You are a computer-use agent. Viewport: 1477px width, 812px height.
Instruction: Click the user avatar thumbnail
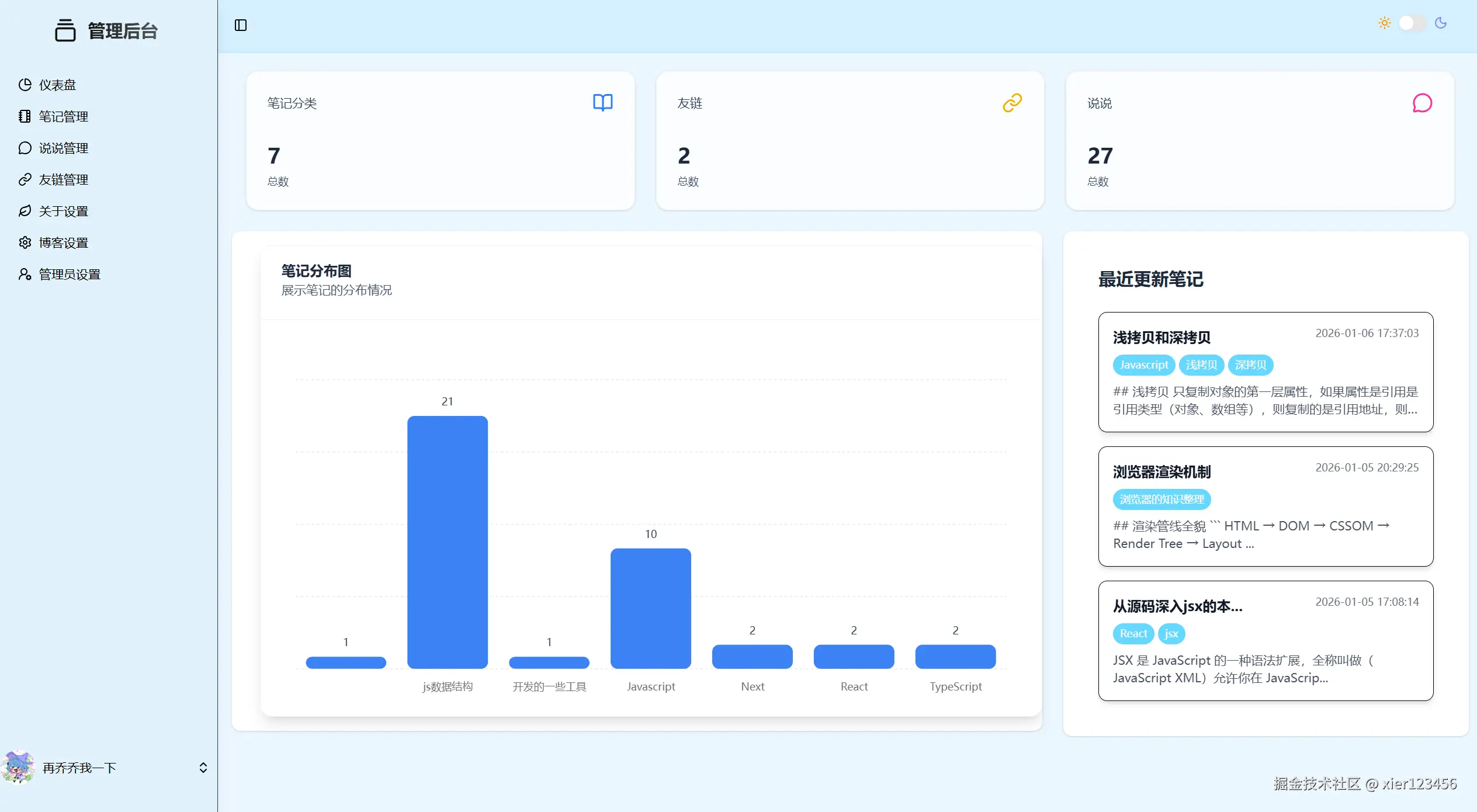point(19,767)
